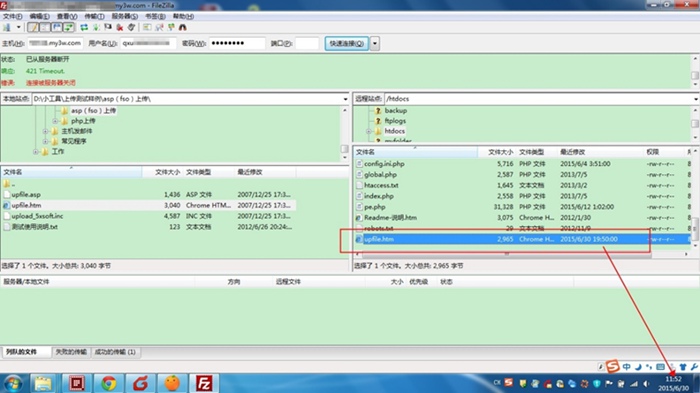Open the Site Manager icon

[x=6, y=28]
